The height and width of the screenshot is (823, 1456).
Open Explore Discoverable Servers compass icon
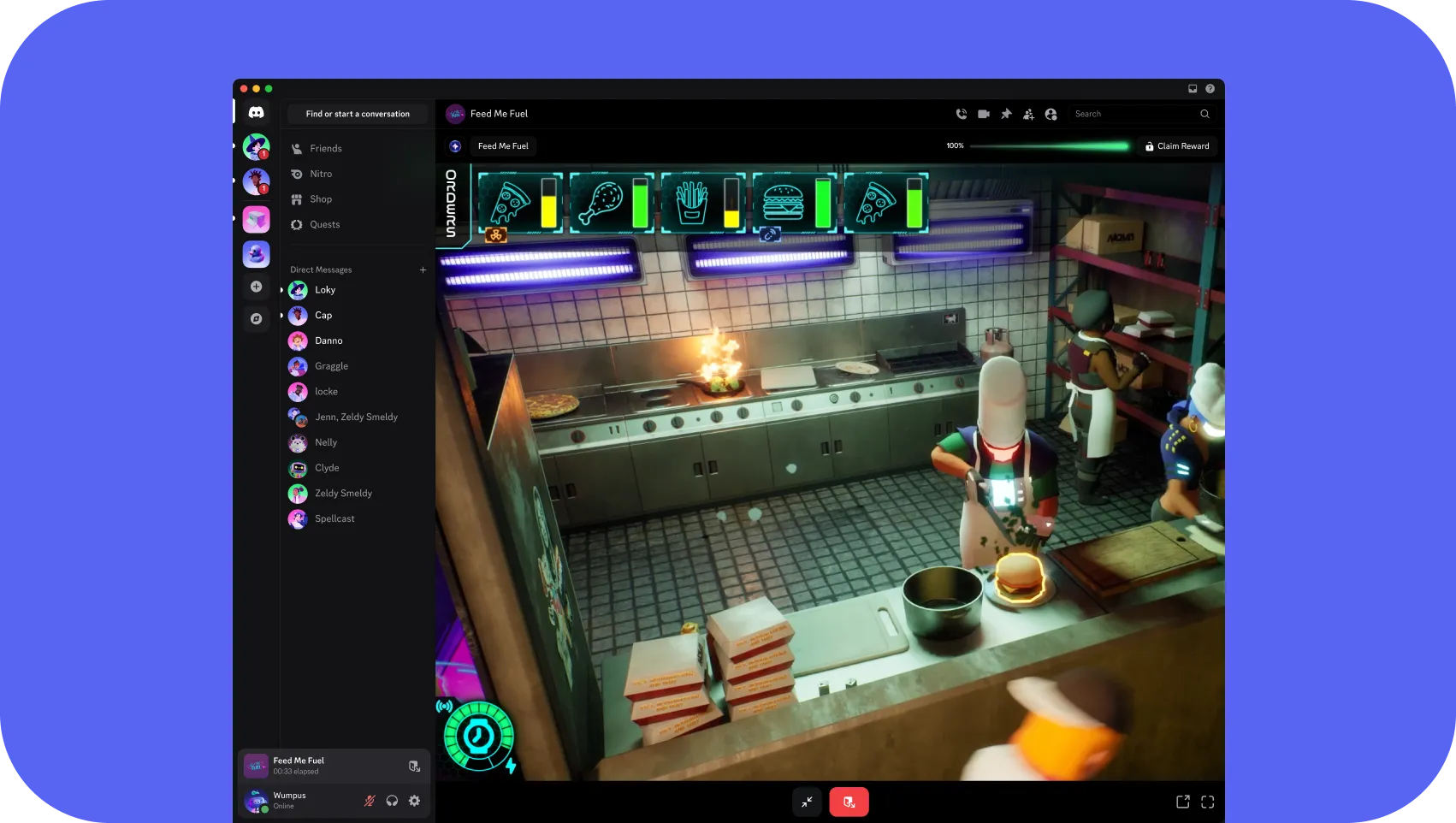256,318
